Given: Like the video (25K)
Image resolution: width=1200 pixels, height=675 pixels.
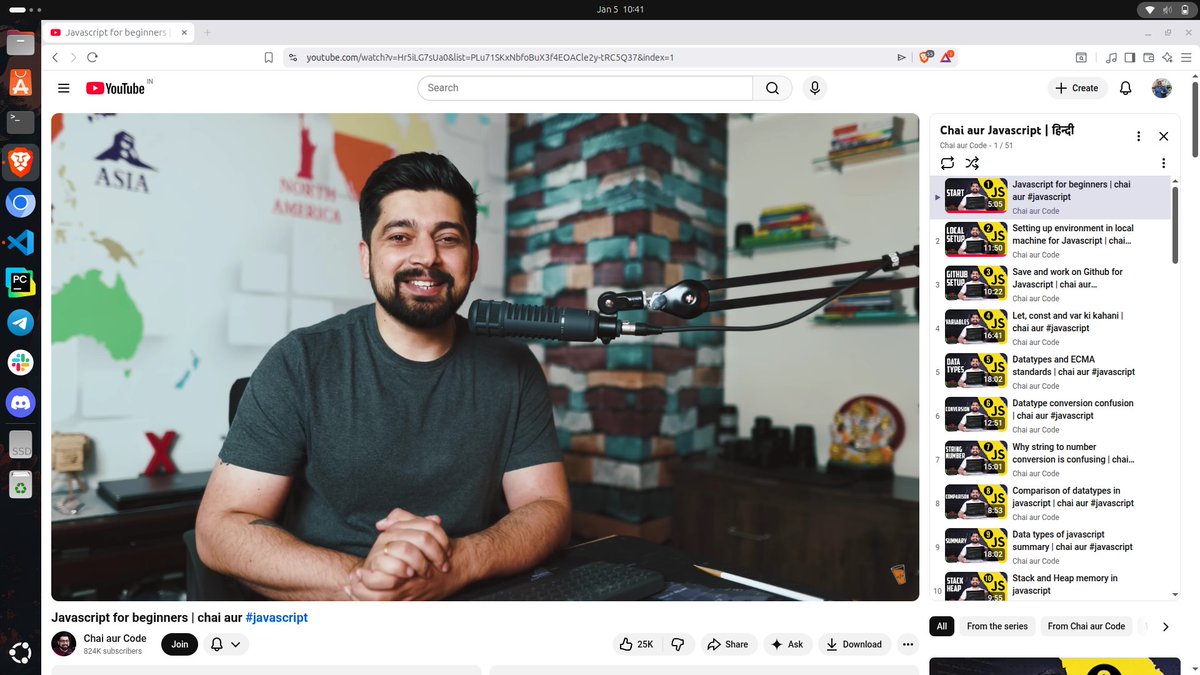Looking at the screenshot, I should 636,644.
